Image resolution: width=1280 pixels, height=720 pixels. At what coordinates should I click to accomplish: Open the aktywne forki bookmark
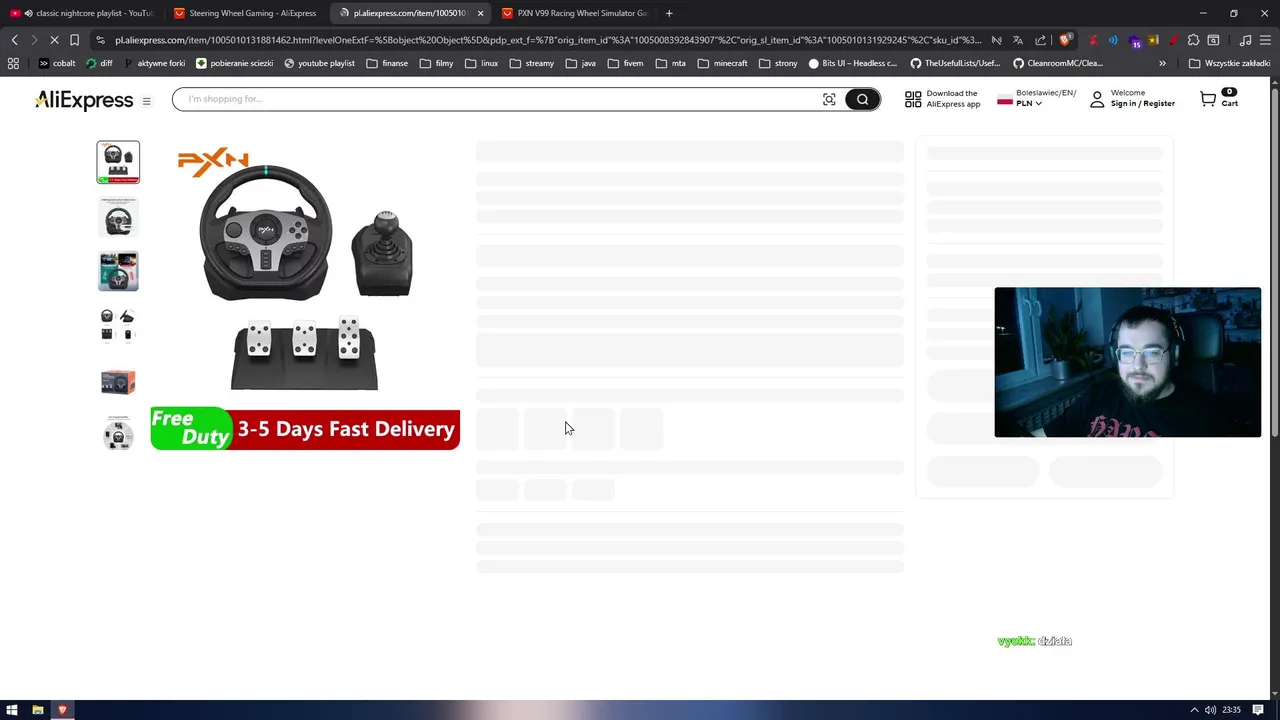coord(155,63)
